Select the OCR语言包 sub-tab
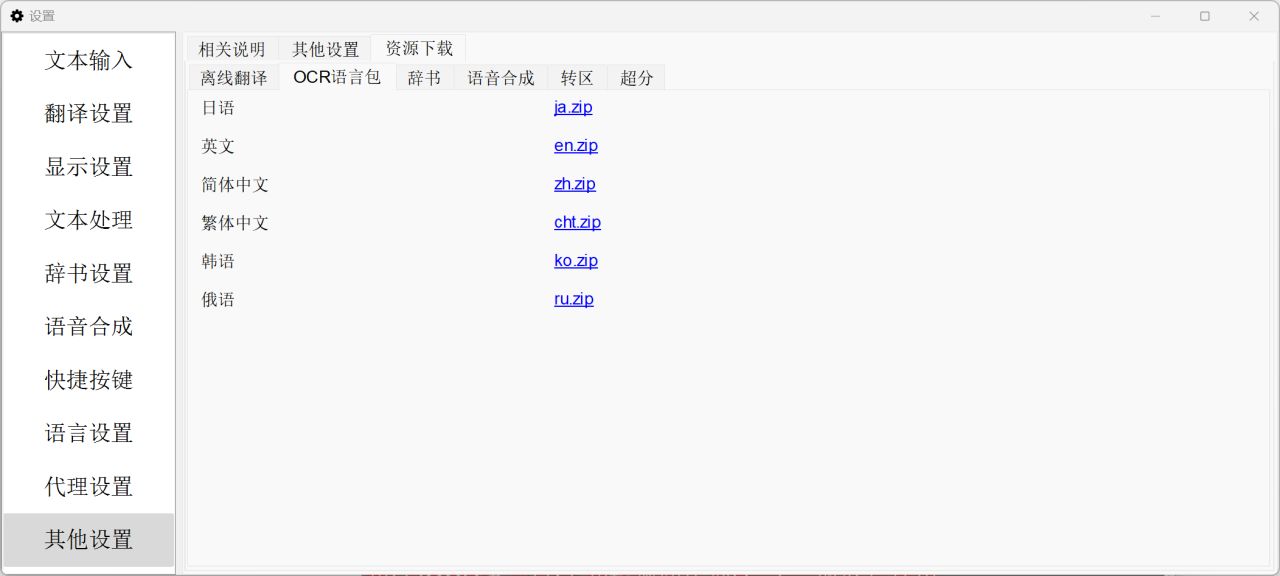The height and width of the screenshot is (576, 1280). (337, 77)
